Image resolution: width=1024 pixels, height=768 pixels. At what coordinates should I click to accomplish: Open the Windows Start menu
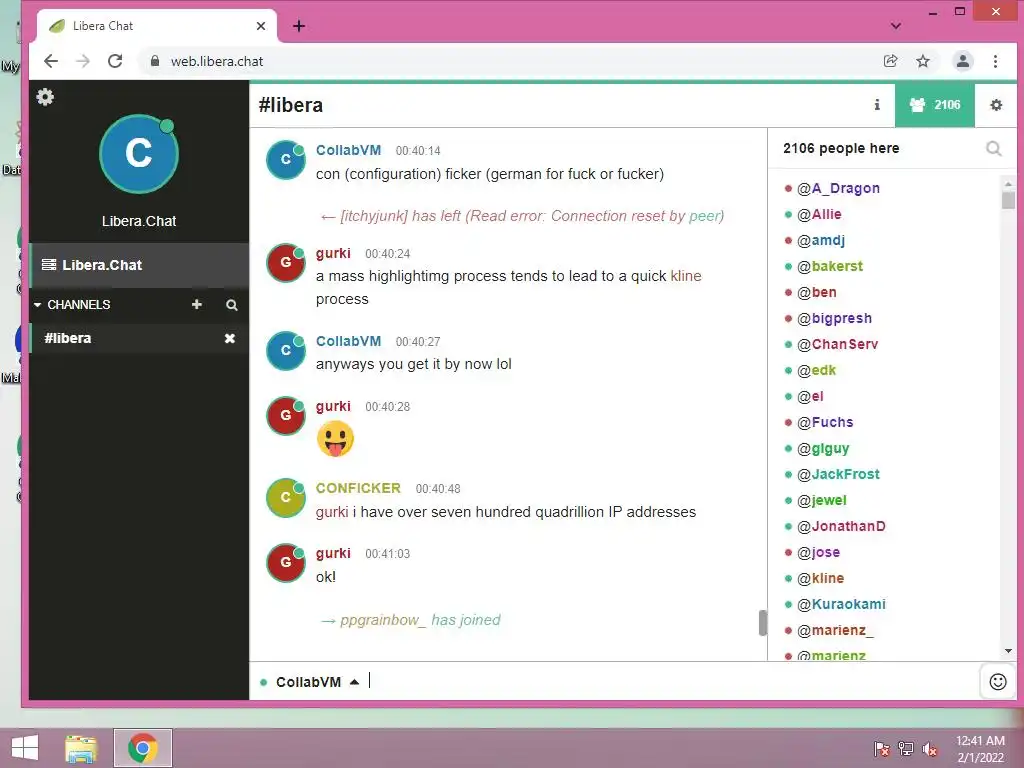pos(25,748)
